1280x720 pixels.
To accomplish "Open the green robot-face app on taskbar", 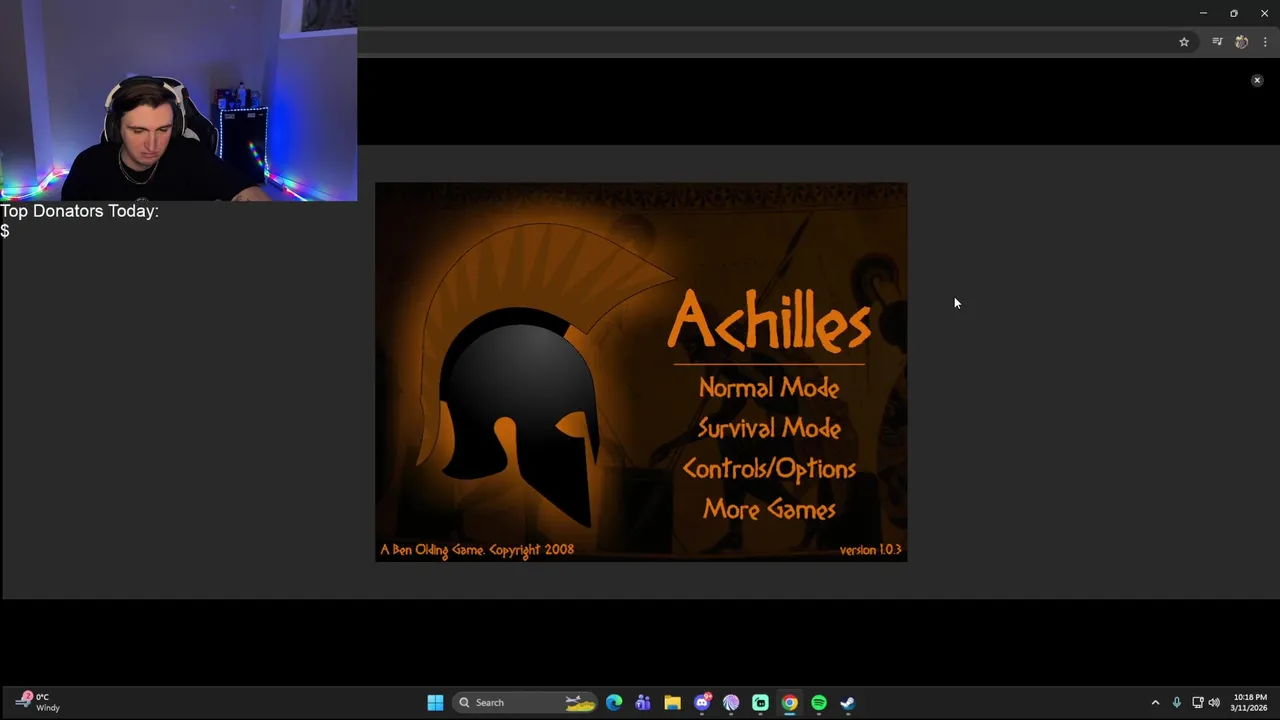I will pyautogui.click(x=760, y=703).
